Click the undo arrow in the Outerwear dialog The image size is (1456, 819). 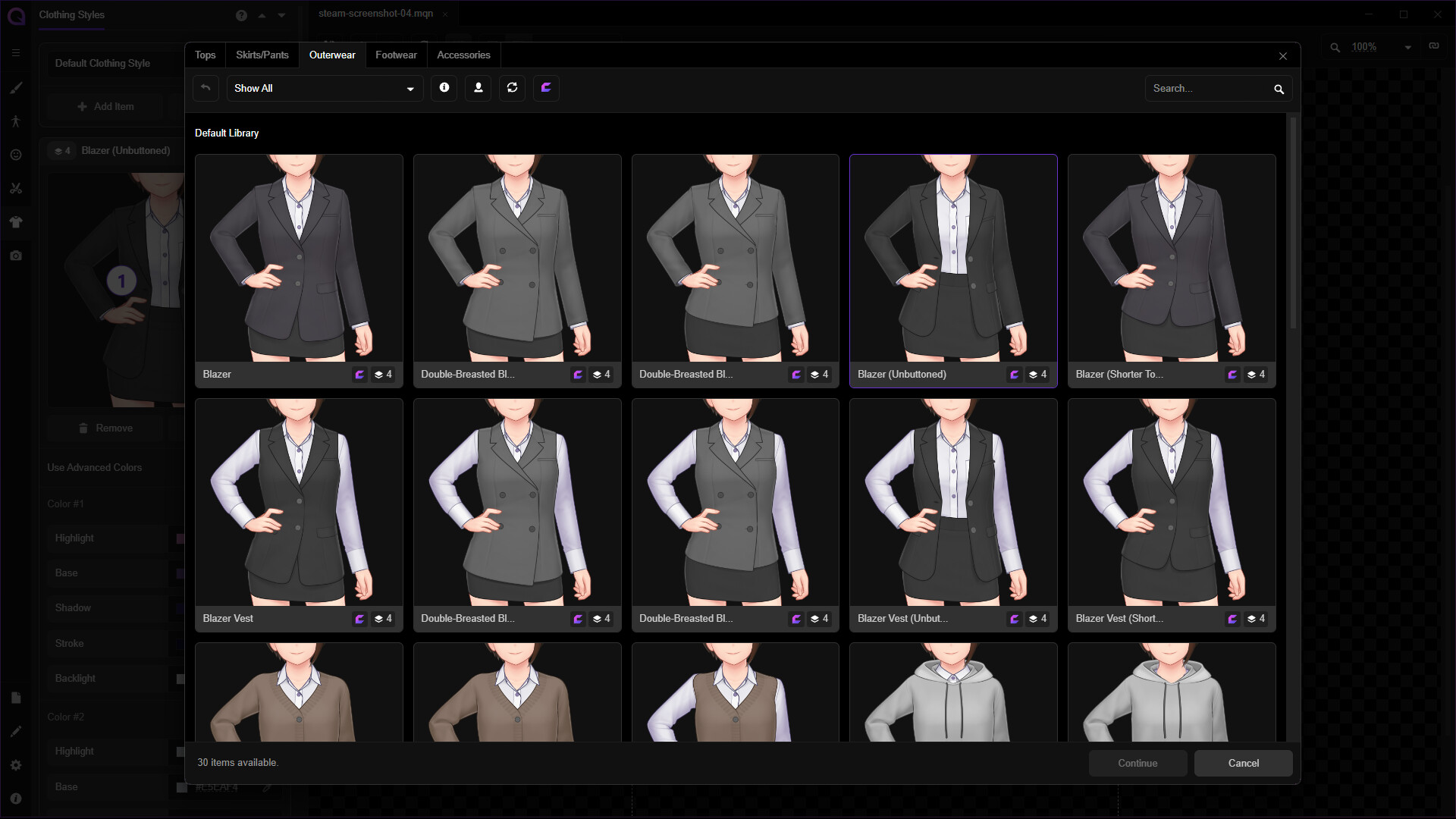(206, 88)
